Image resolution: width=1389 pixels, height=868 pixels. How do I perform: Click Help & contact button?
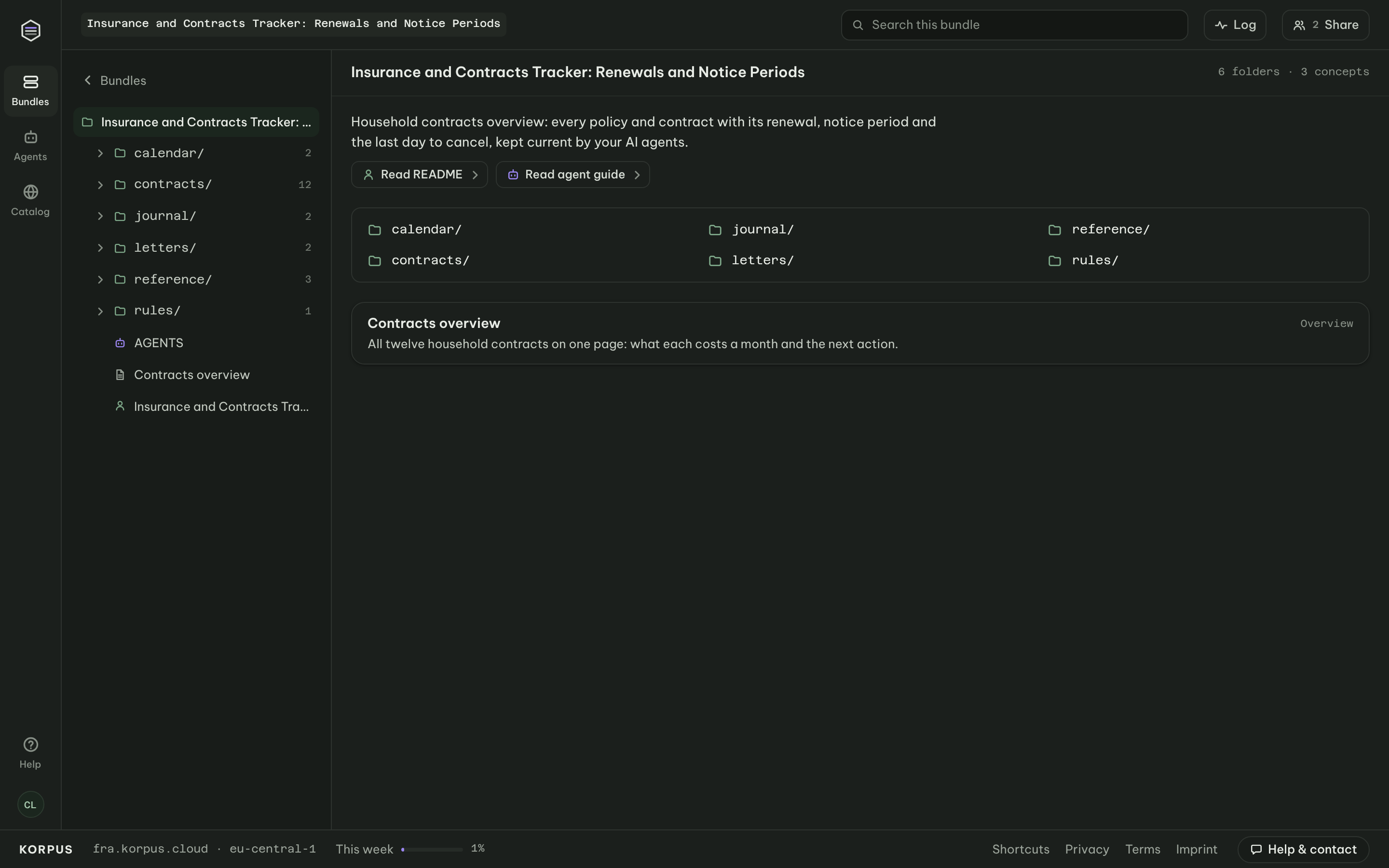coord(1303,849)
